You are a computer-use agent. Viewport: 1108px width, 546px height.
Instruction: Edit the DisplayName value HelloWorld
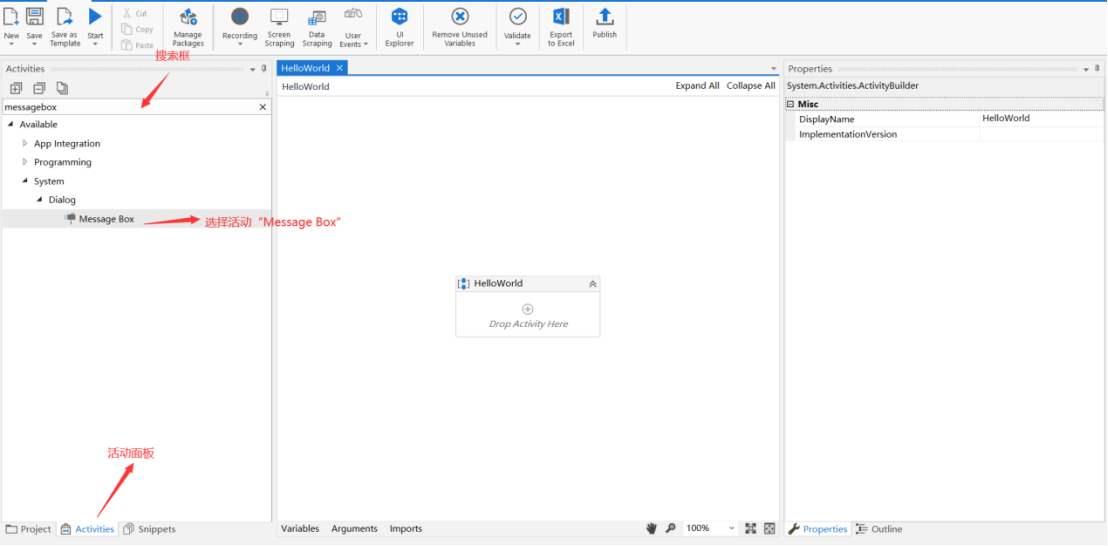[x=1041, y=119]
